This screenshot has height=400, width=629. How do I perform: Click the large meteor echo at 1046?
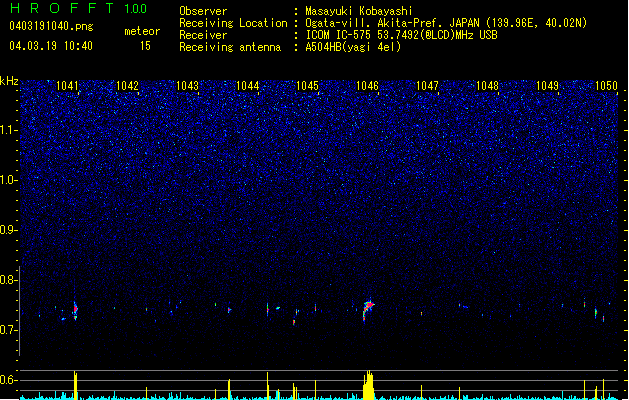point(368,309)
